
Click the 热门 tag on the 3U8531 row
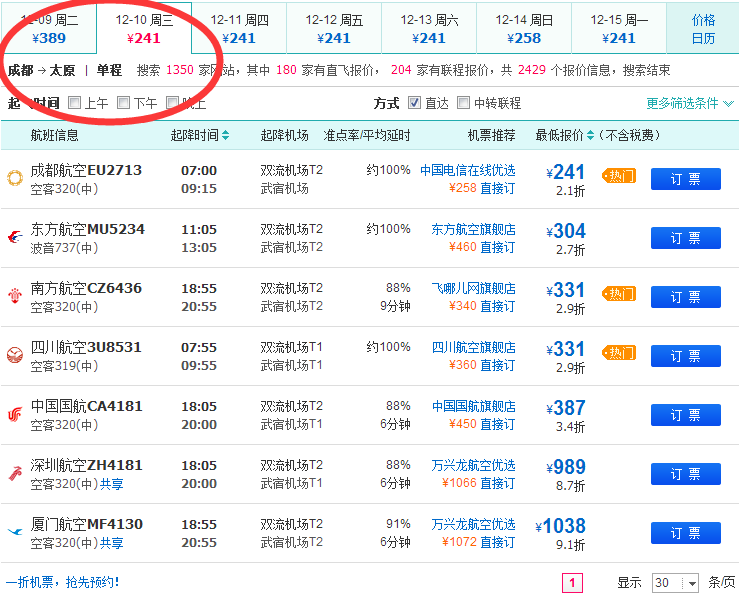point(619,353)
